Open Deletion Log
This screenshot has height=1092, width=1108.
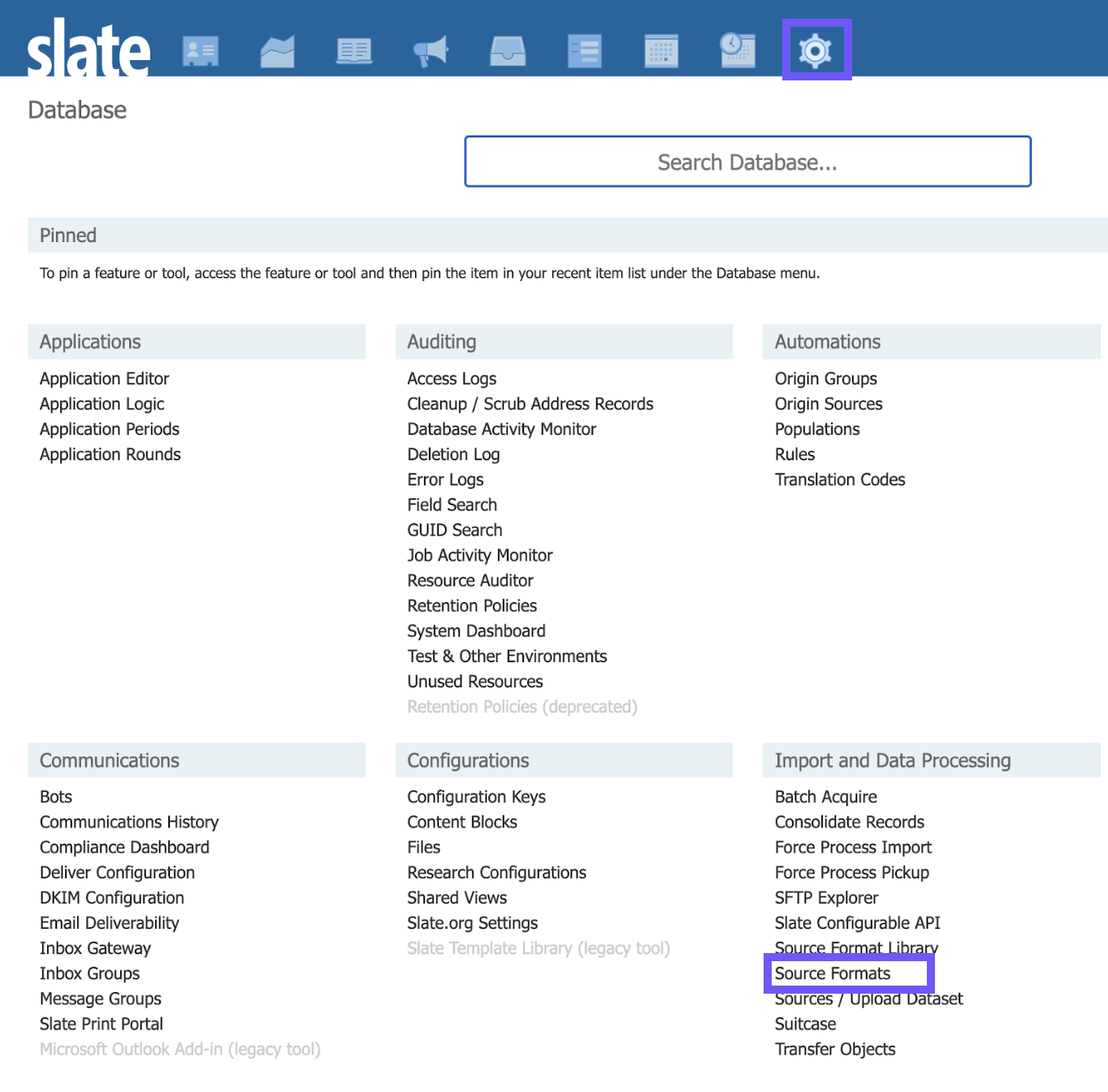tap(454, 454)
